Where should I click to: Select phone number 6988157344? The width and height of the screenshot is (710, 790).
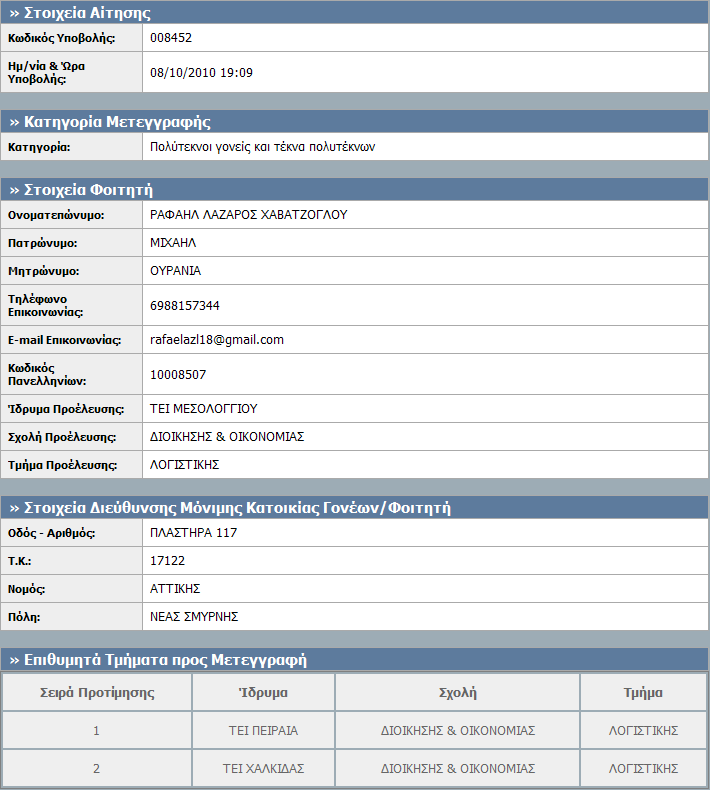pos(184,306)
